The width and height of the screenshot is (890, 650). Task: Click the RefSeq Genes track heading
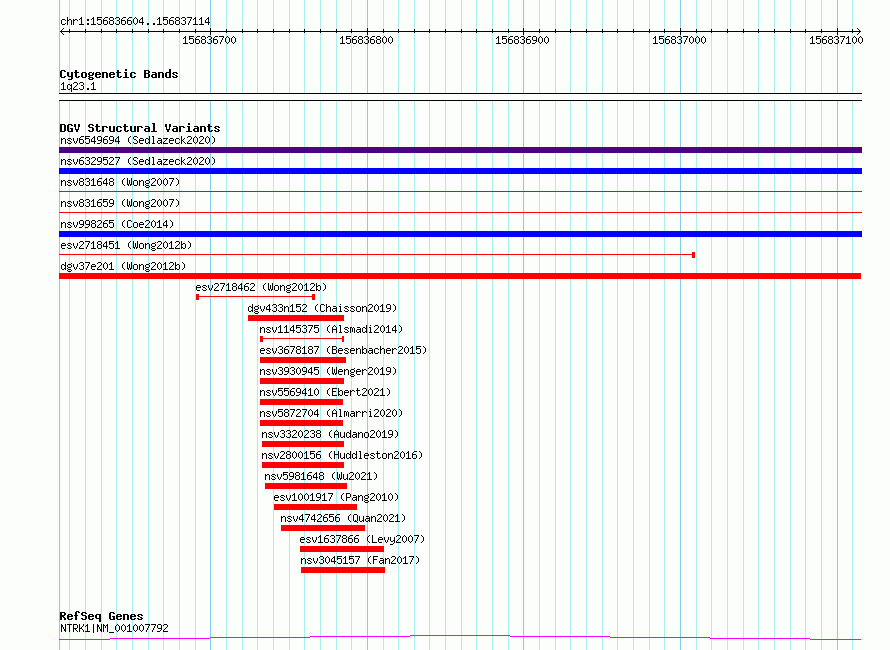pos(102,616)
